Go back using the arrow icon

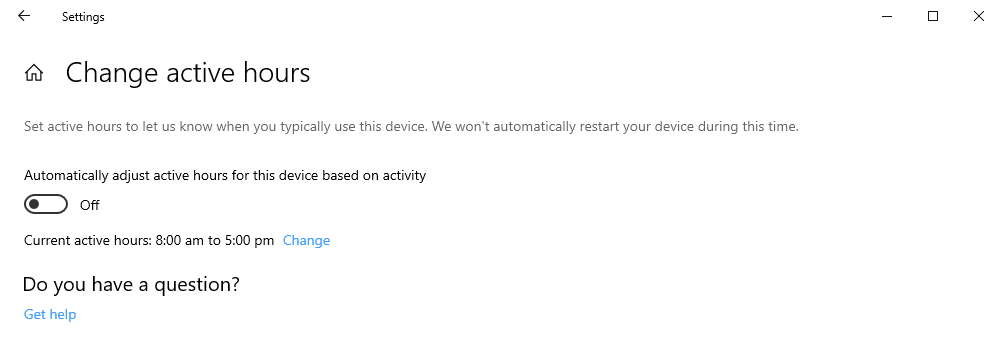coord(24,17)
